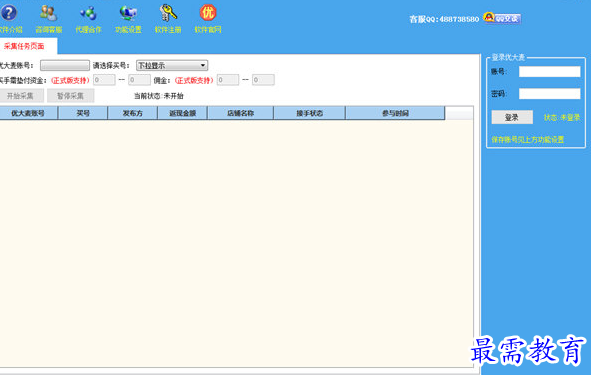Click the 客服QQ:488738580 text
Image resolution: width=592 pixels, height=382 pixels.
click(x=444, y=19)
